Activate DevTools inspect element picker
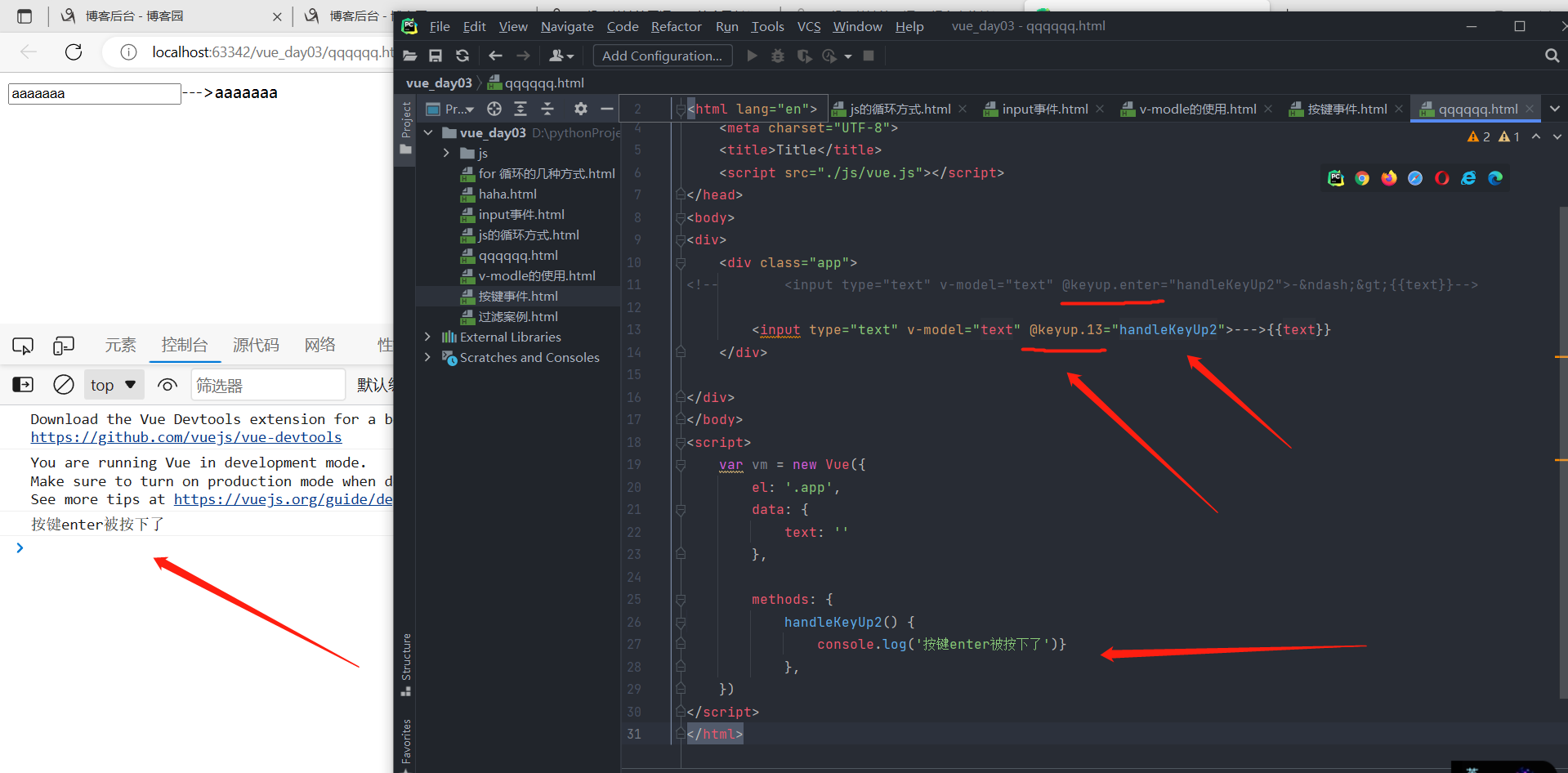The image size is (1568, 773). pos(23,346)
